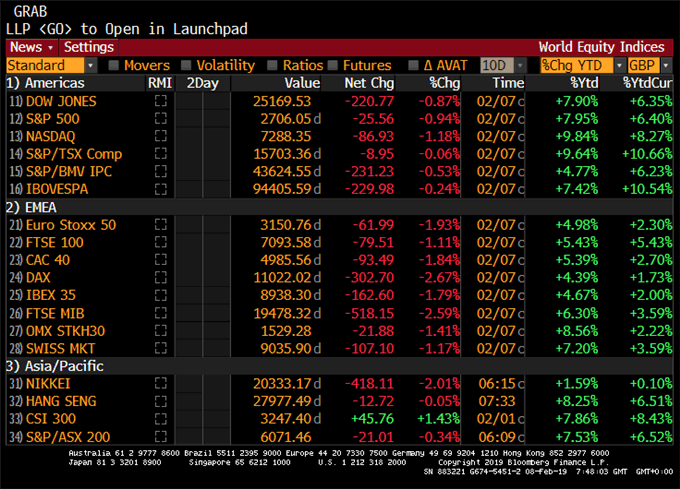Open the RMI icon for NASDAQ
Viewport: 680px width, 489px height.
(160, 136)
